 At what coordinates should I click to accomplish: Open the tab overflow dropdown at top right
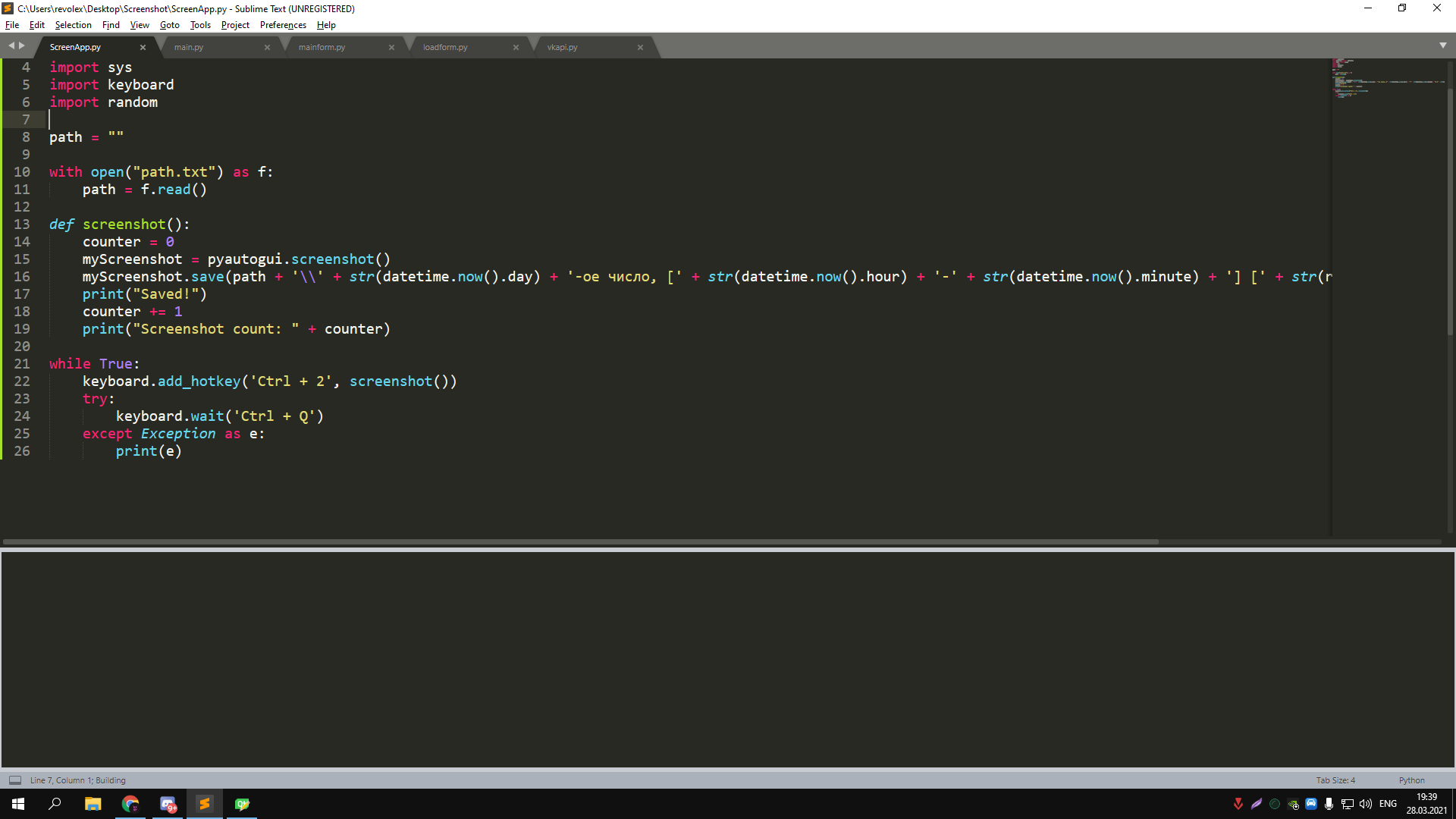click(x=1444, y=45)
